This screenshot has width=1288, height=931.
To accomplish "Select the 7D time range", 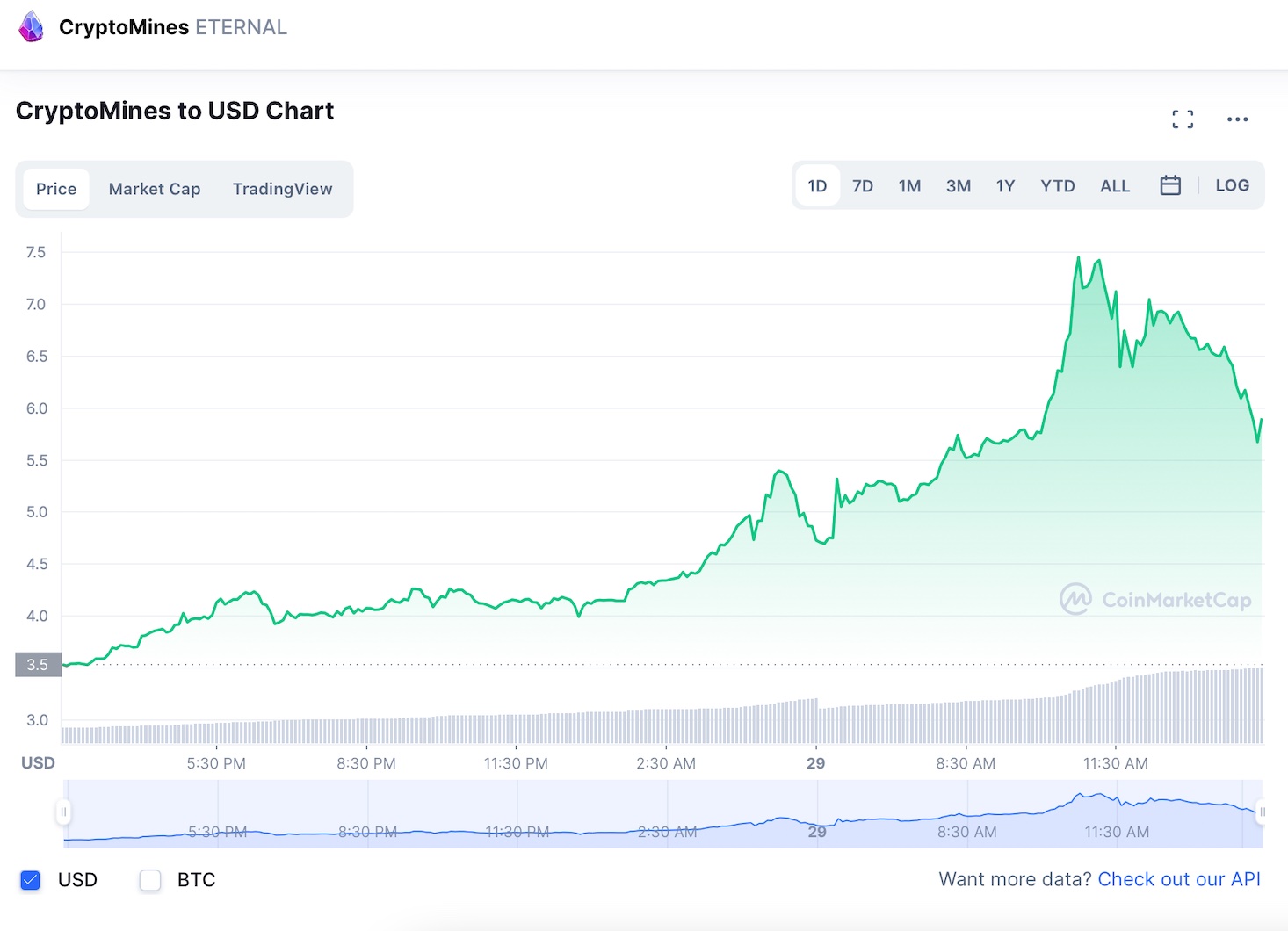I will [x=863, y=186].
